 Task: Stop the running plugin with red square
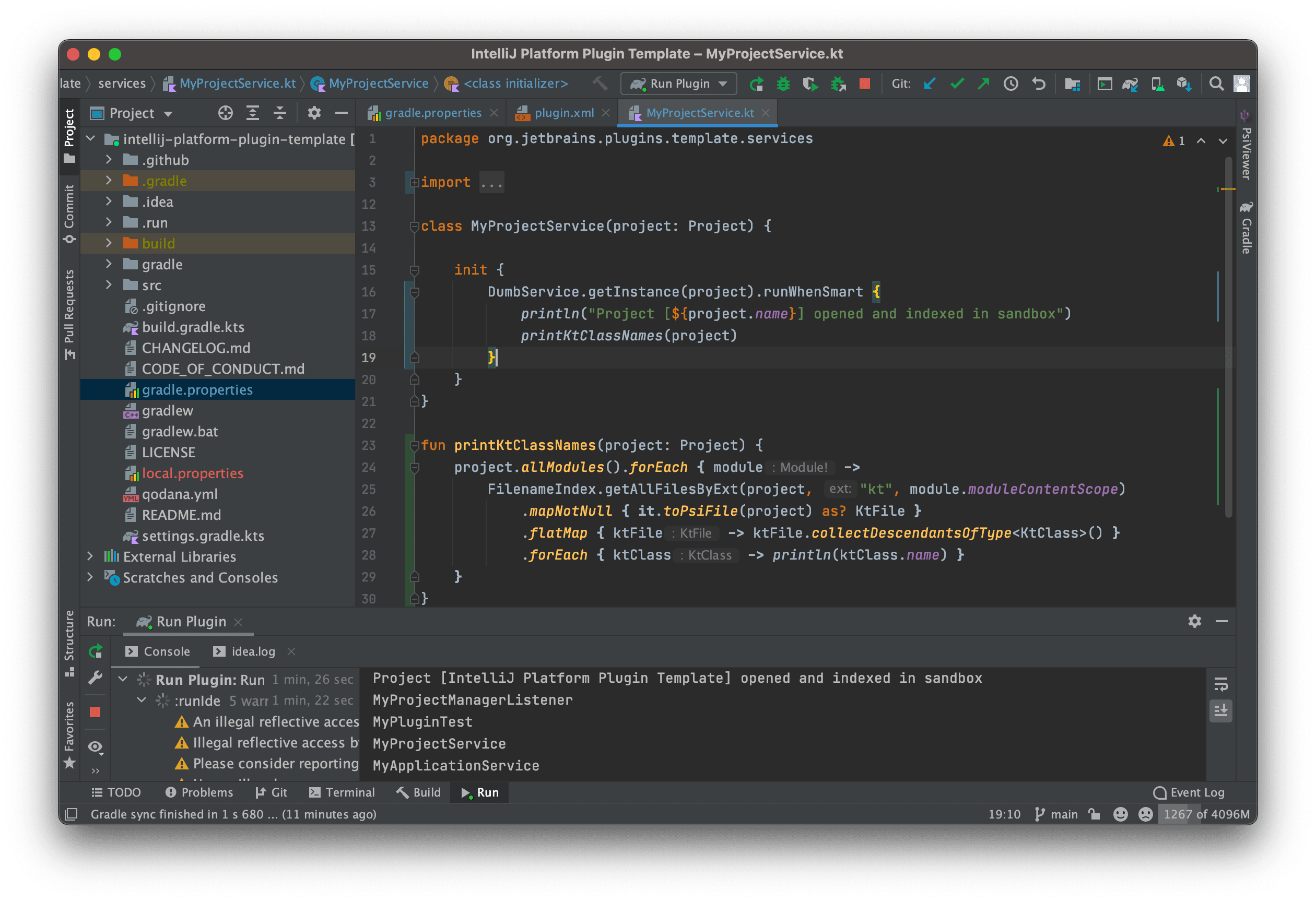tap(864, 84)
